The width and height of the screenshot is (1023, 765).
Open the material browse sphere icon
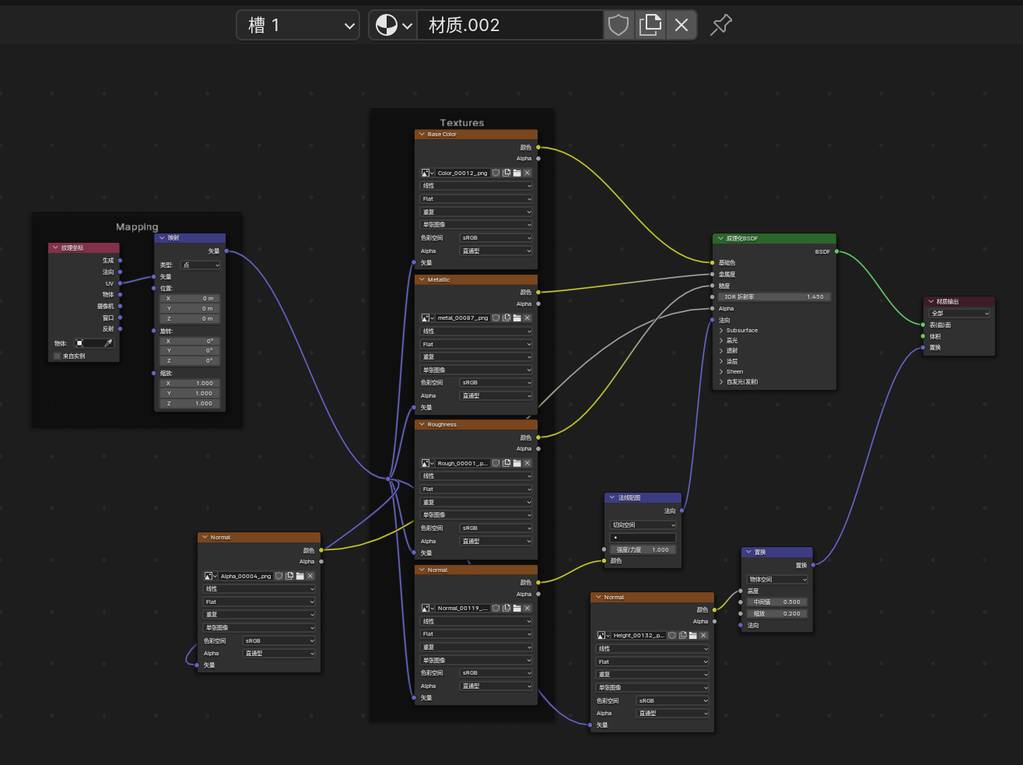click(393, 25)
